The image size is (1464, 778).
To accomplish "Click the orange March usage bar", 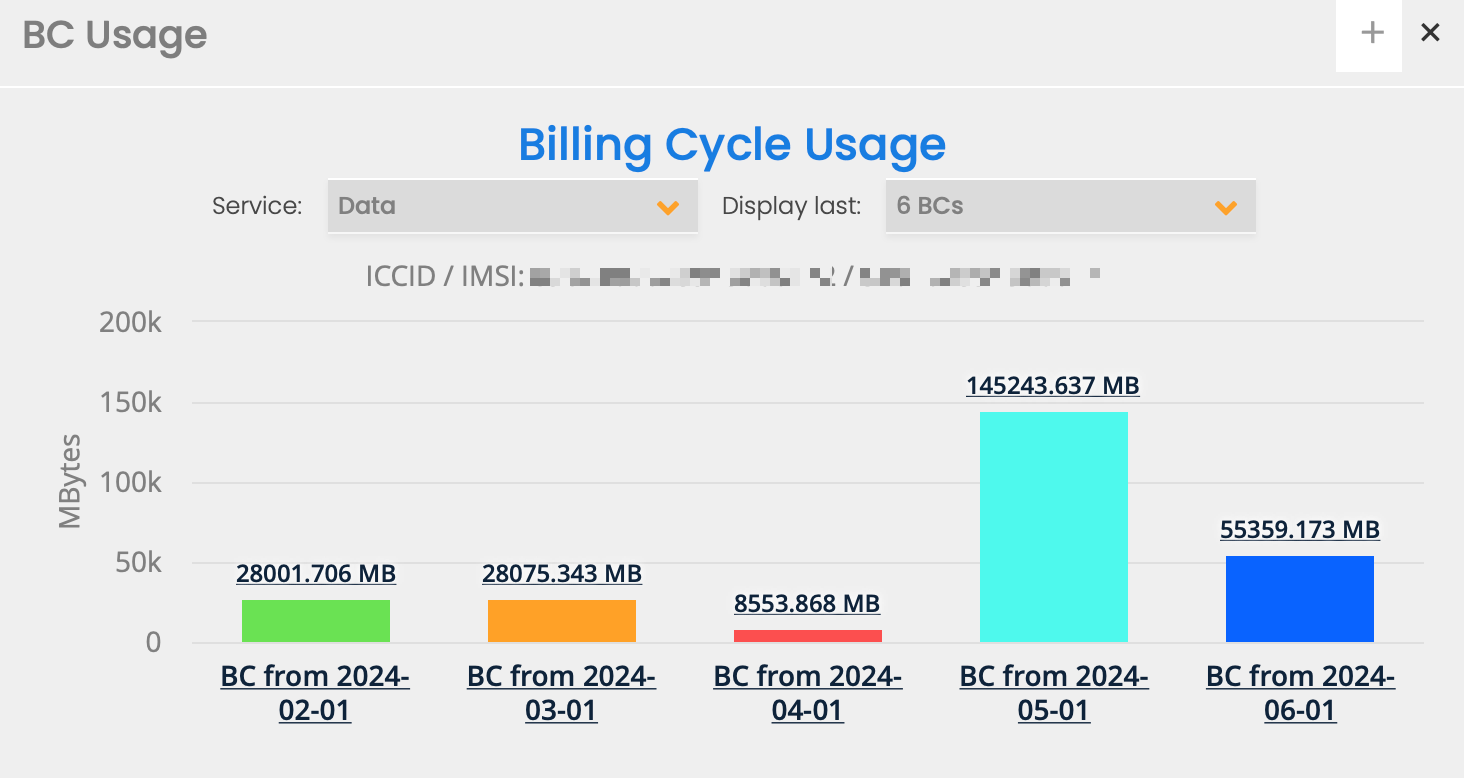I will 562,621.
